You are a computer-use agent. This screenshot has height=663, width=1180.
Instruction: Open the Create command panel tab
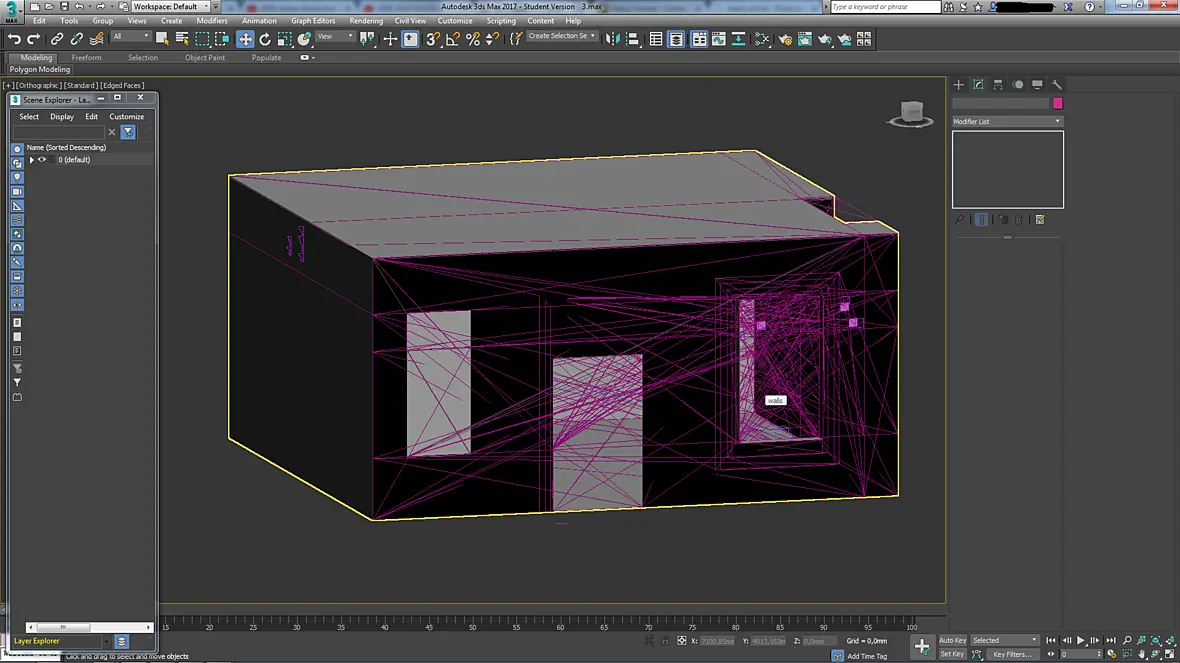pos(959,85)
